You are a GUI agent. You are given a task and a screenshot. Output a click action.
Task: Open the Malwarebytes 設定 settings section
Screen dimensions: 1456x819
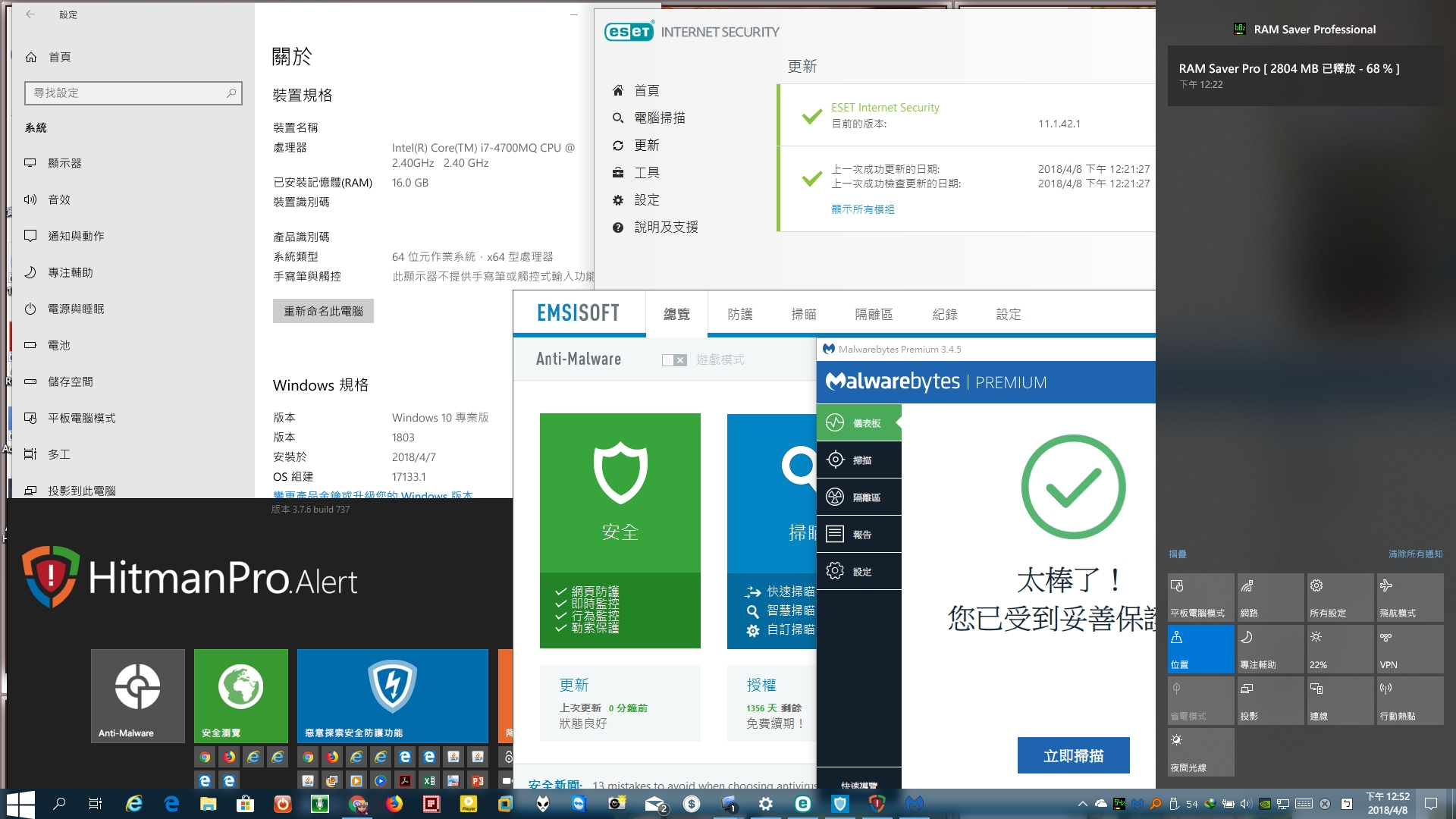pos(858,572)
